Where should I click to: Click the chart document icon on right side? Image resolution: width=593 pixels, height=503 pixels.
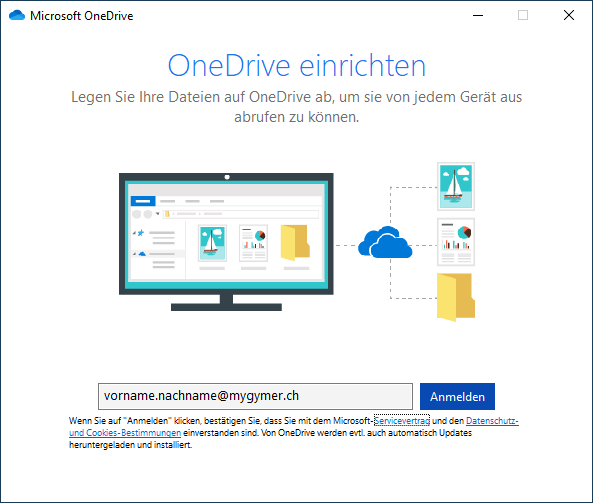pyautogui.click(x=456, y=242)
